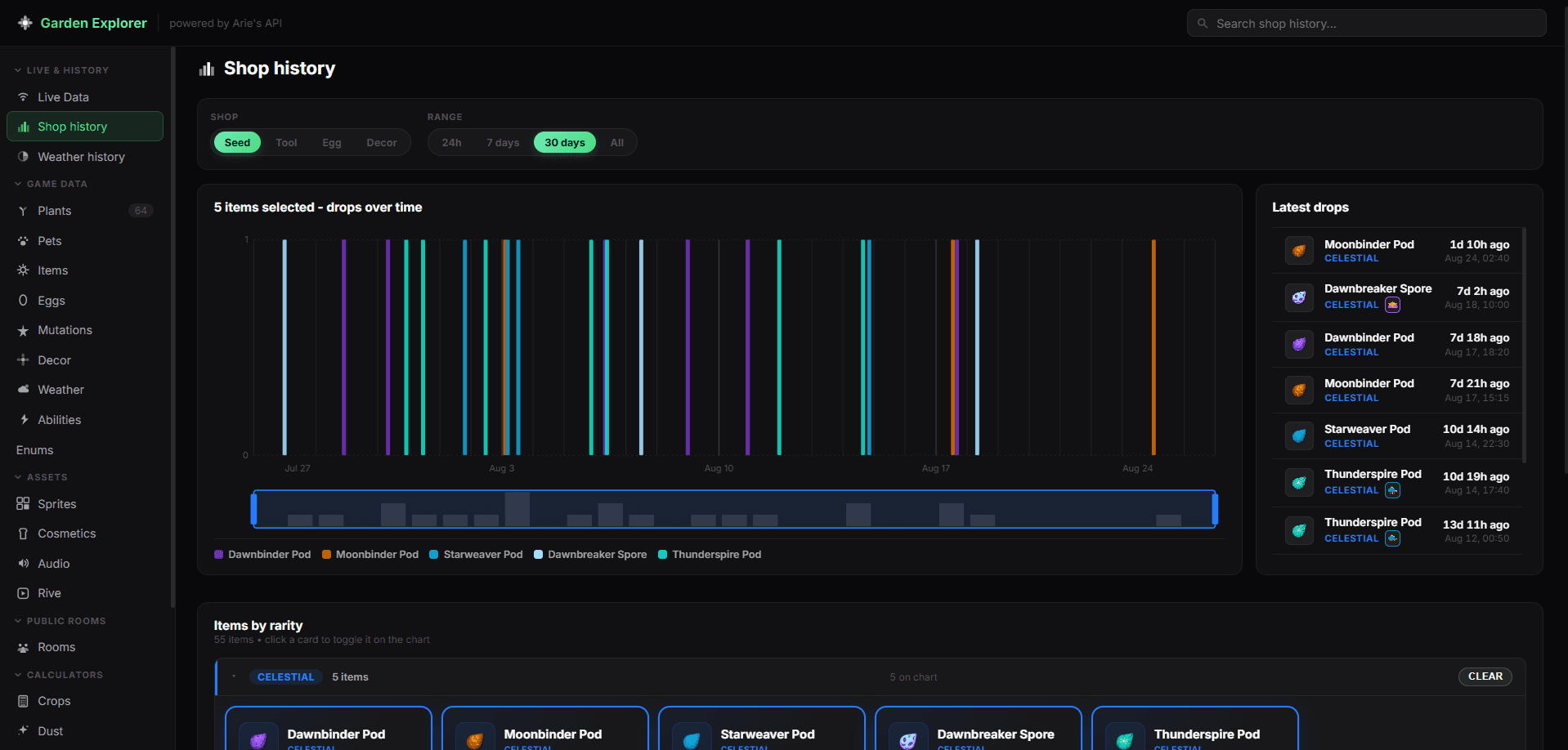Click the Crops calculator icon
The width and height of the screenshot is (1568, 750).
coord(23,701)
